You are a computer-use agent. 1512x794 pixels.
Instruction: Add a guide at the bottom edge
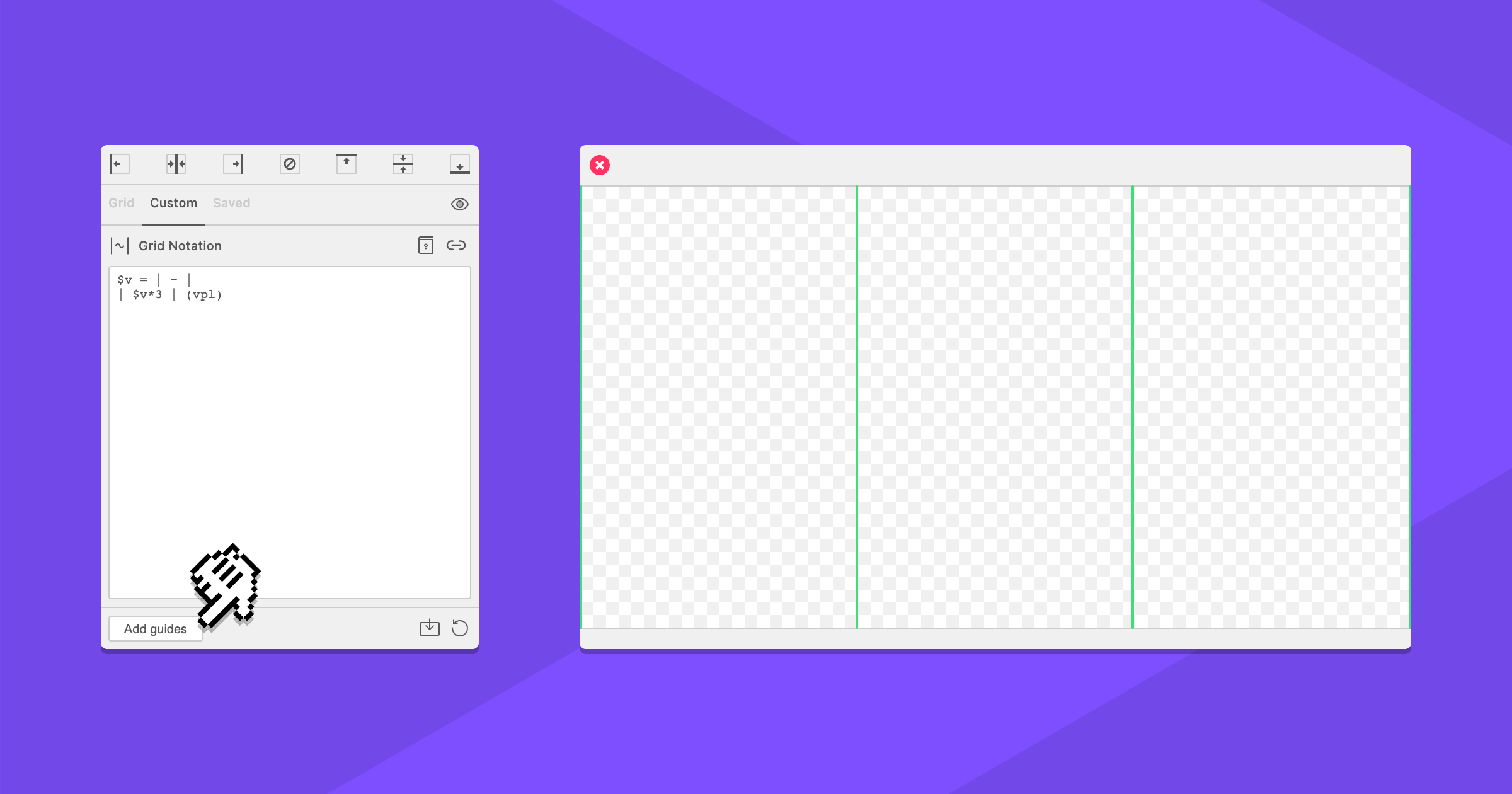[x=460, y=164]
